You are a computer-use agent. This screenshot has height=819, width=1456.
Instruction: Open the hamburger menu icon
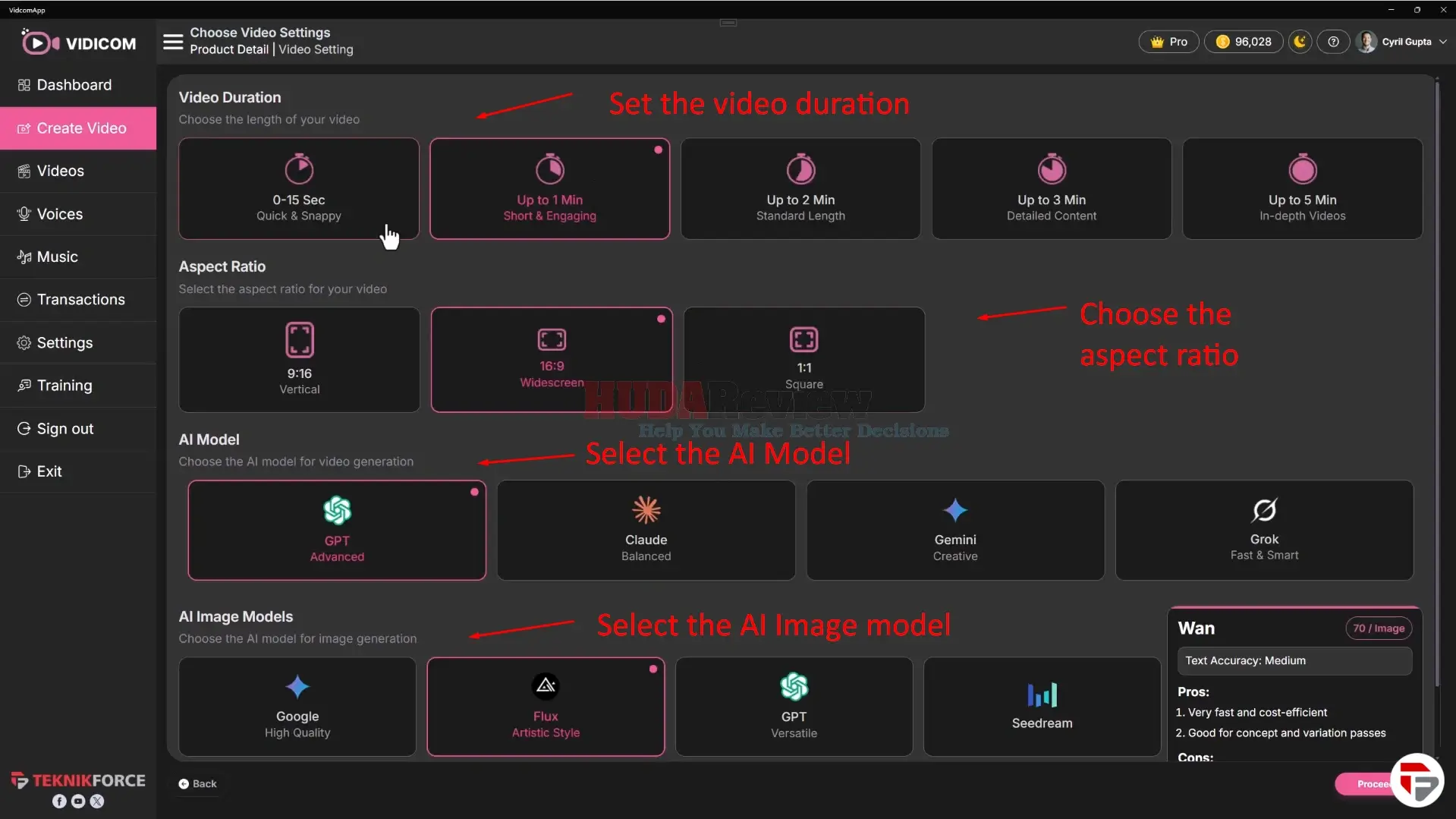tap(173, 41)
